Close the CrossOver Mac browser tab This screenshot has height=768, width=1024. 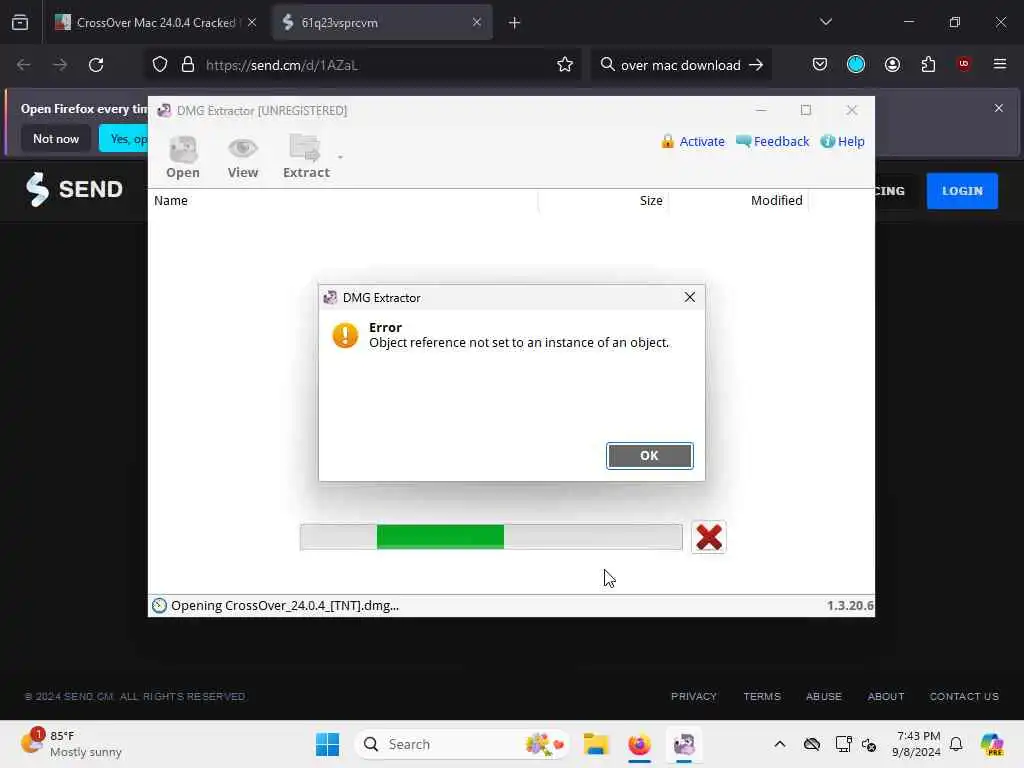pyautogui.click(x=252, y=22)
